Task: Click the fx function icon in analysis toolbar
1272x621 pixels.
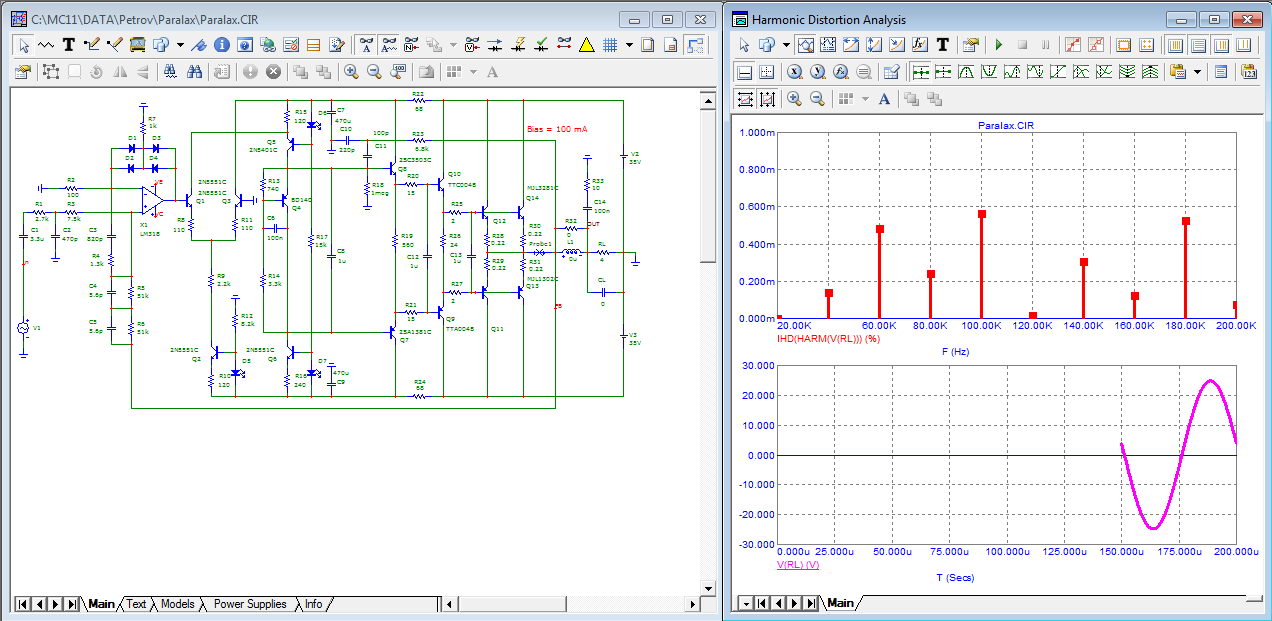Action: [919, 45]
